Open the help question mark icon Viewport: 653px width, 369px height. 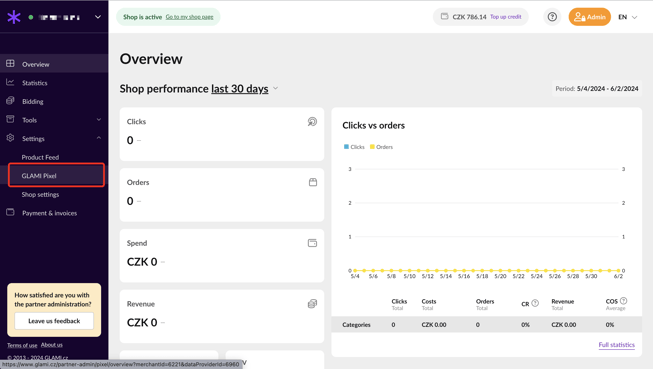coord(552,17)
